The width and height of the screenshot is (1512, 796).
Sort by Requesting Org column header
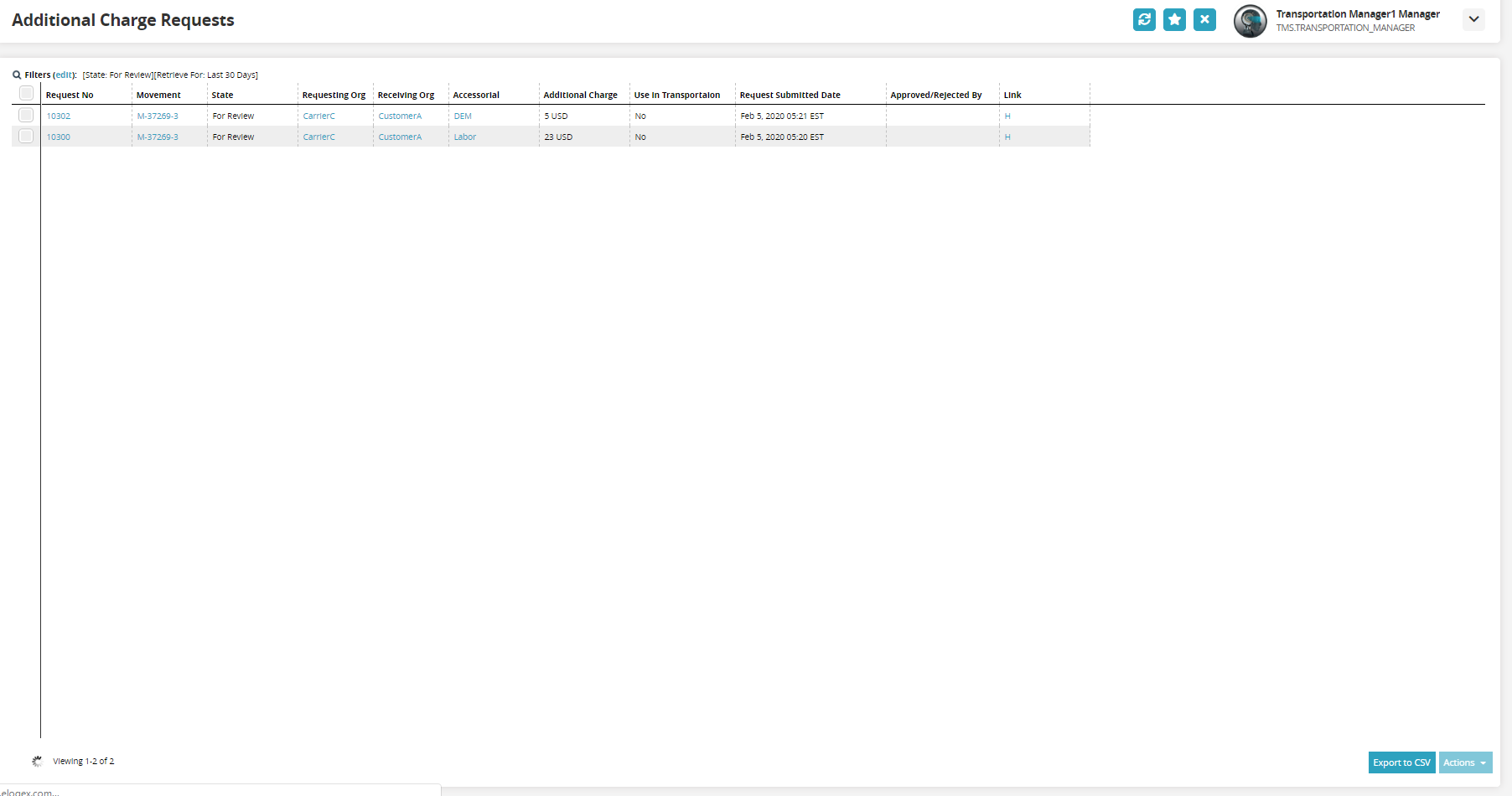[334, 95]
